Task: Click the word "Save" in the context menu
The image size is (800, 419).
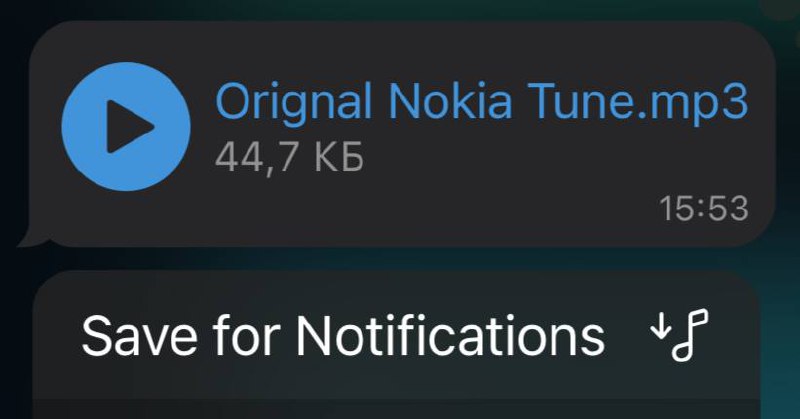Action: tap(139, 336)
